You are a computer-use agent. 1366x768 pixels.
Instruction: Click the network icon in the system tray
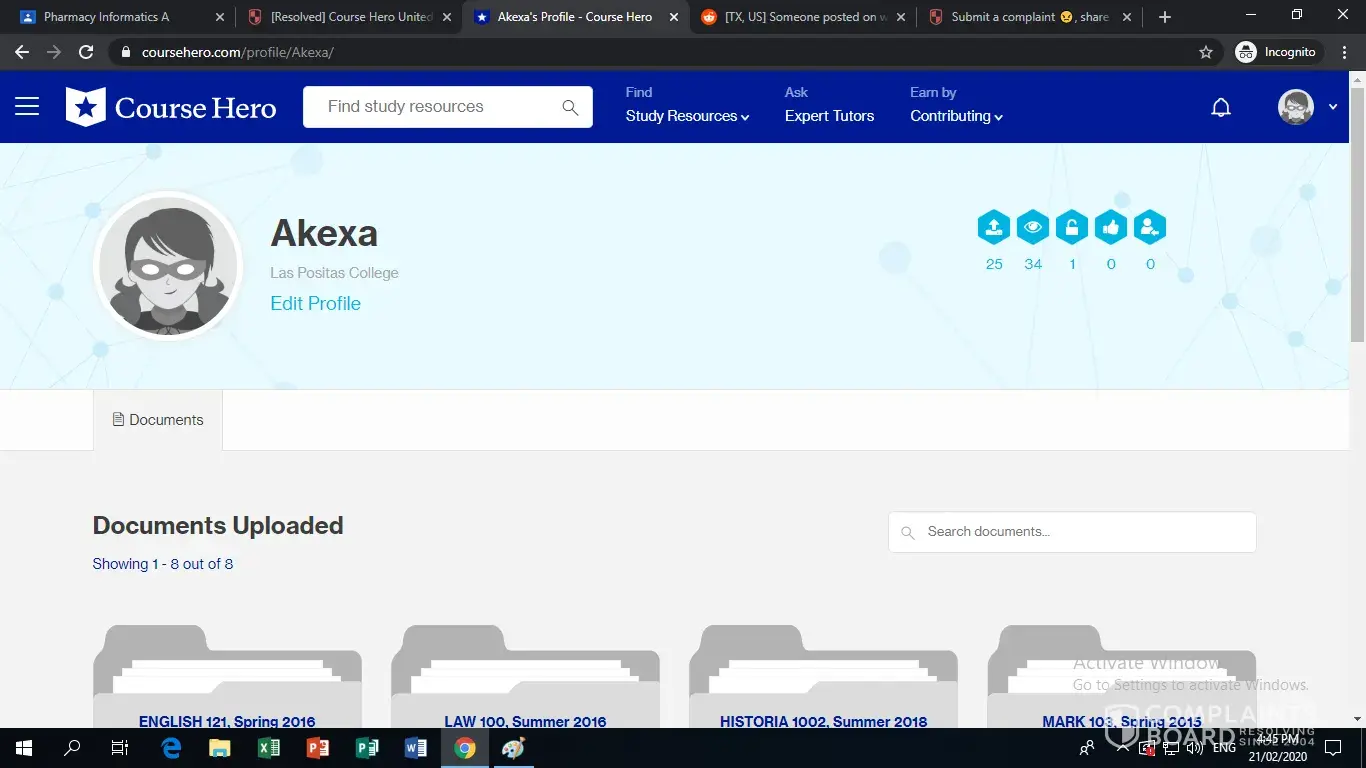[1173, 748]
